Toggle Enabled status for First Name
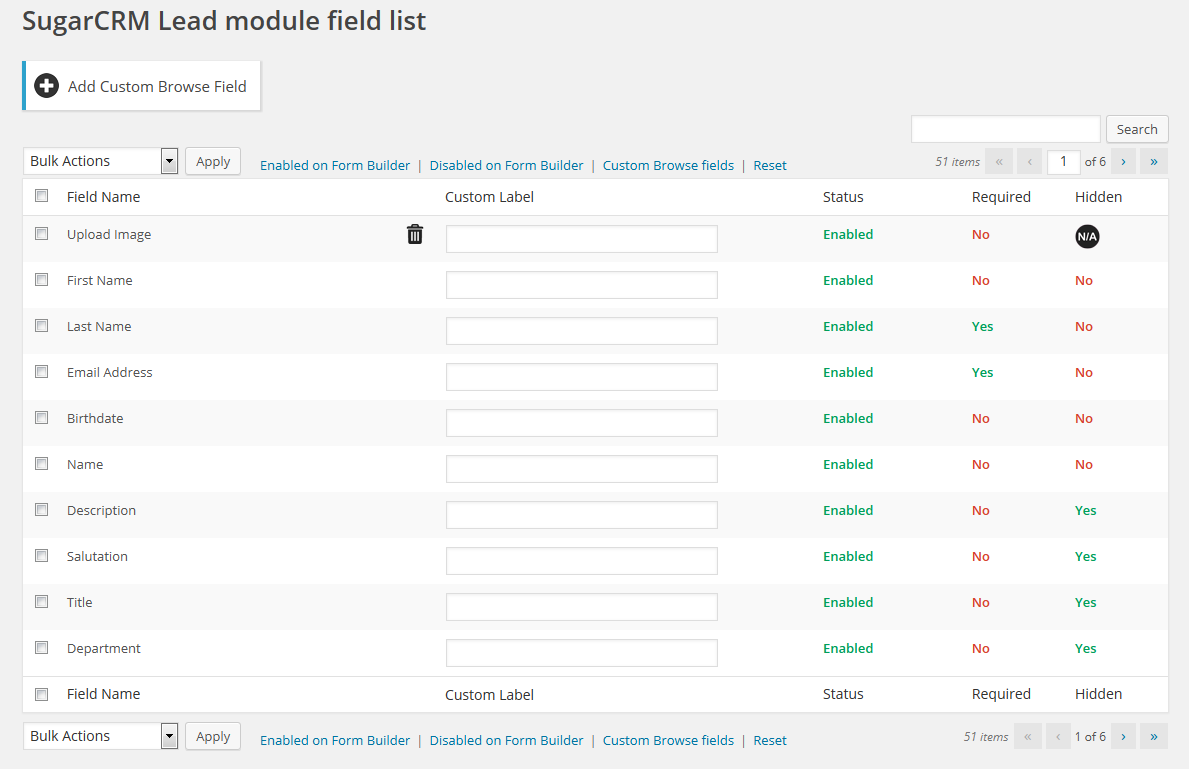Viewport: 1189px width, 769px height. tap(848, 280)
